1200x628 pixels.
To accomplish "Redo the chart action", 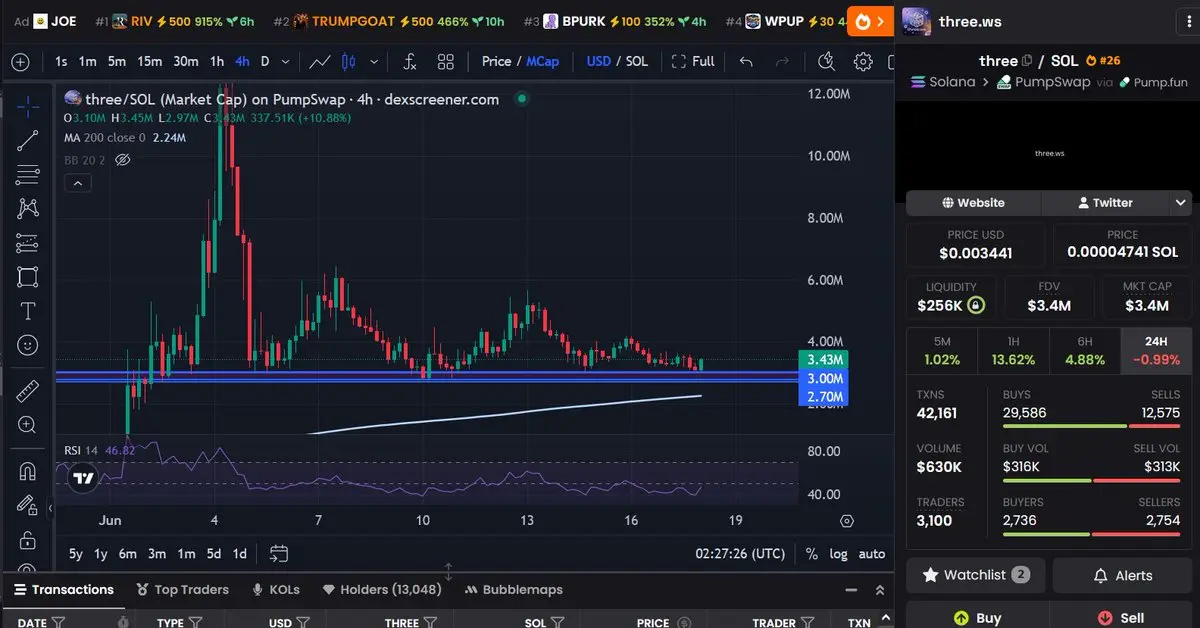I will (x=780, y=62).
